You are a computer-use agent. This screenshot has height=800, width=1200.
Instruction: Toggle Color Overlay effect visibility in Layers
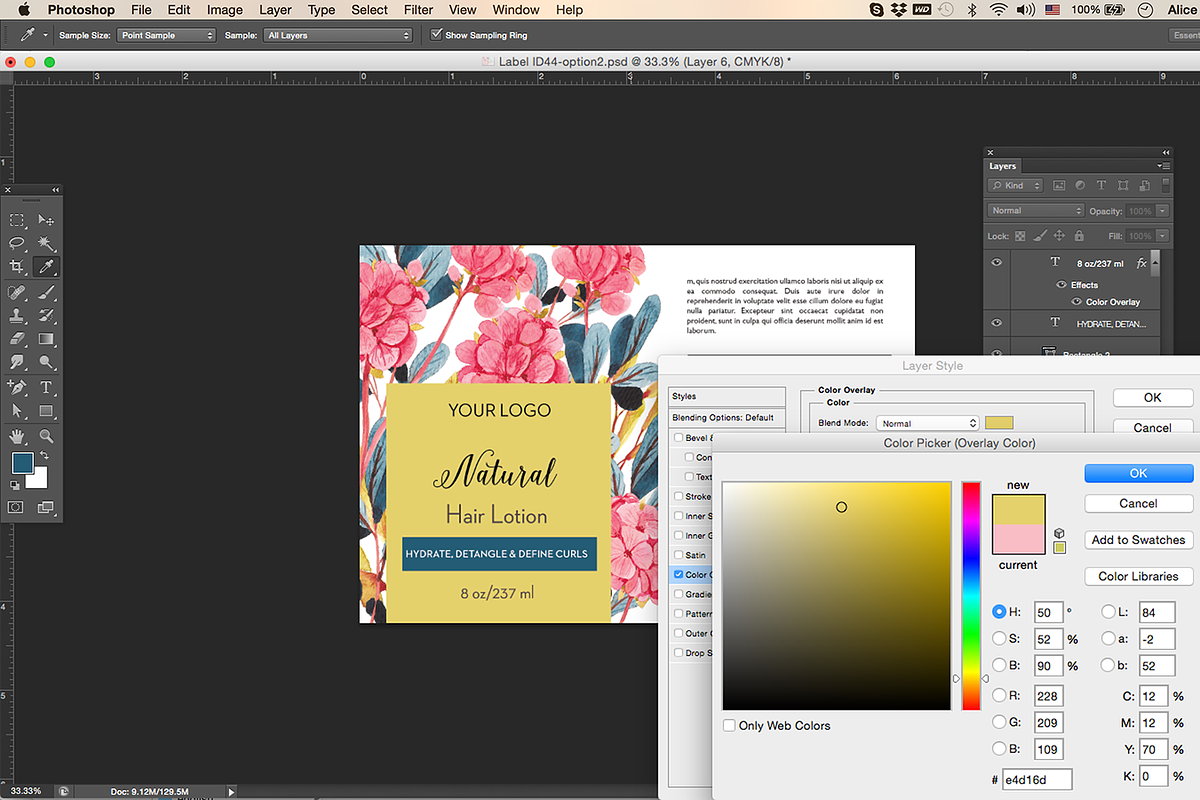pos(1077,301)
